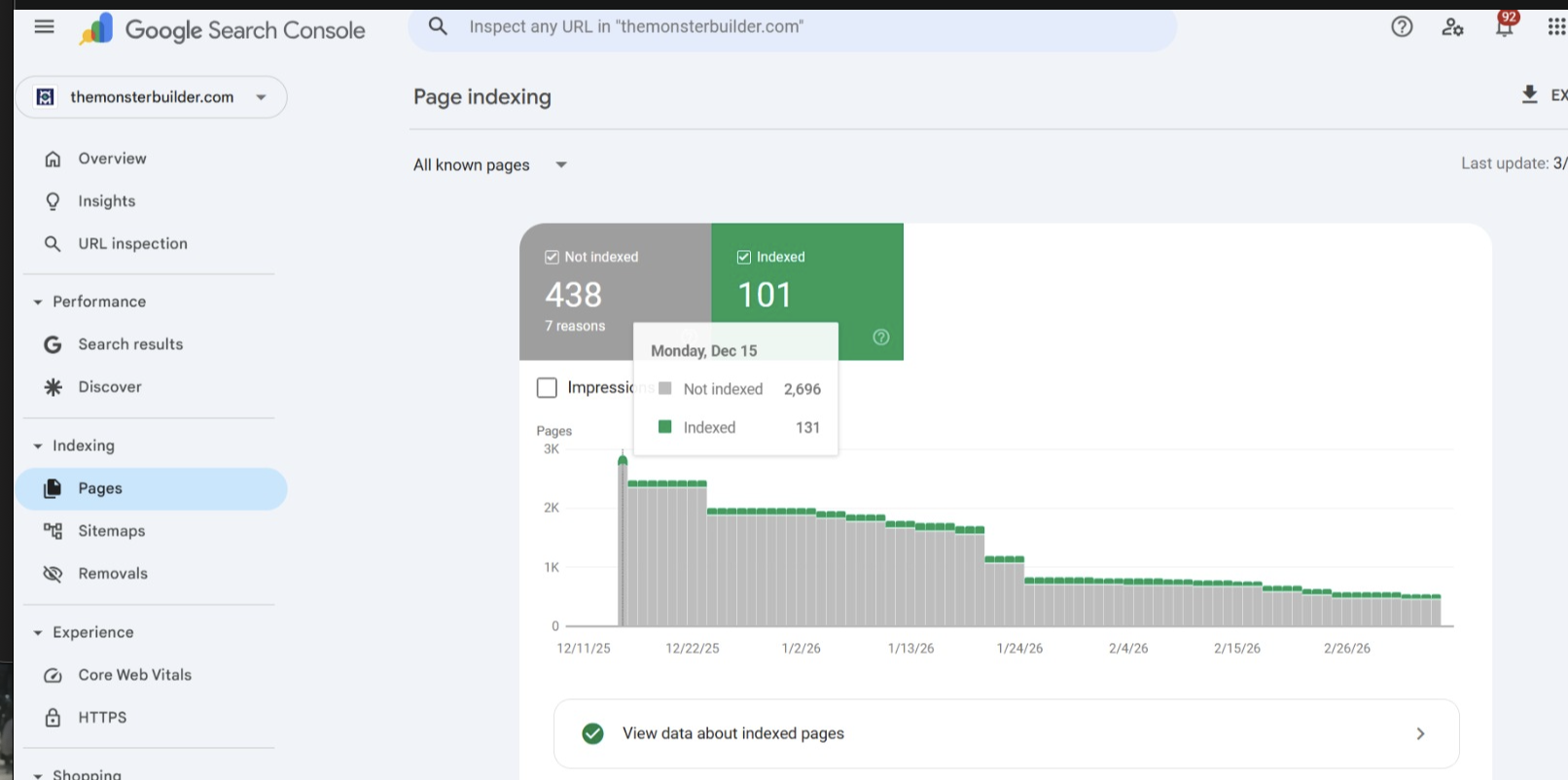
Task: Click the Core Web Vitals gauge icon
Action: click(53, 675)
